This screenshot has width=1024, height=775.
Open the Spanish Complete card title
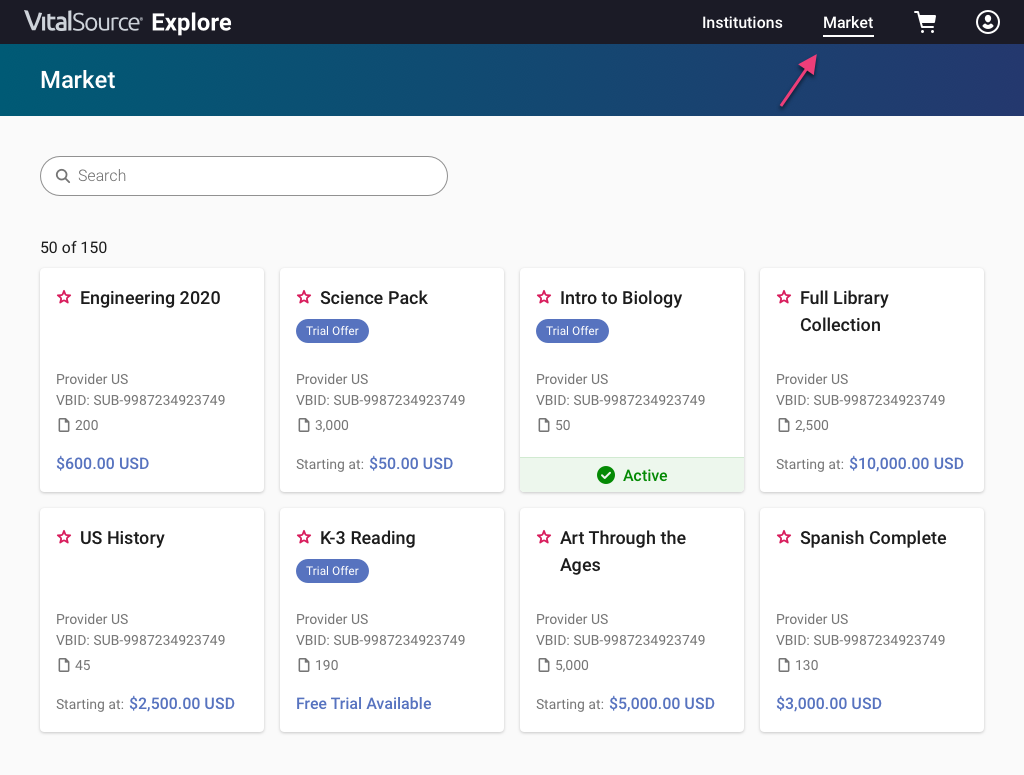click(872, 538)
